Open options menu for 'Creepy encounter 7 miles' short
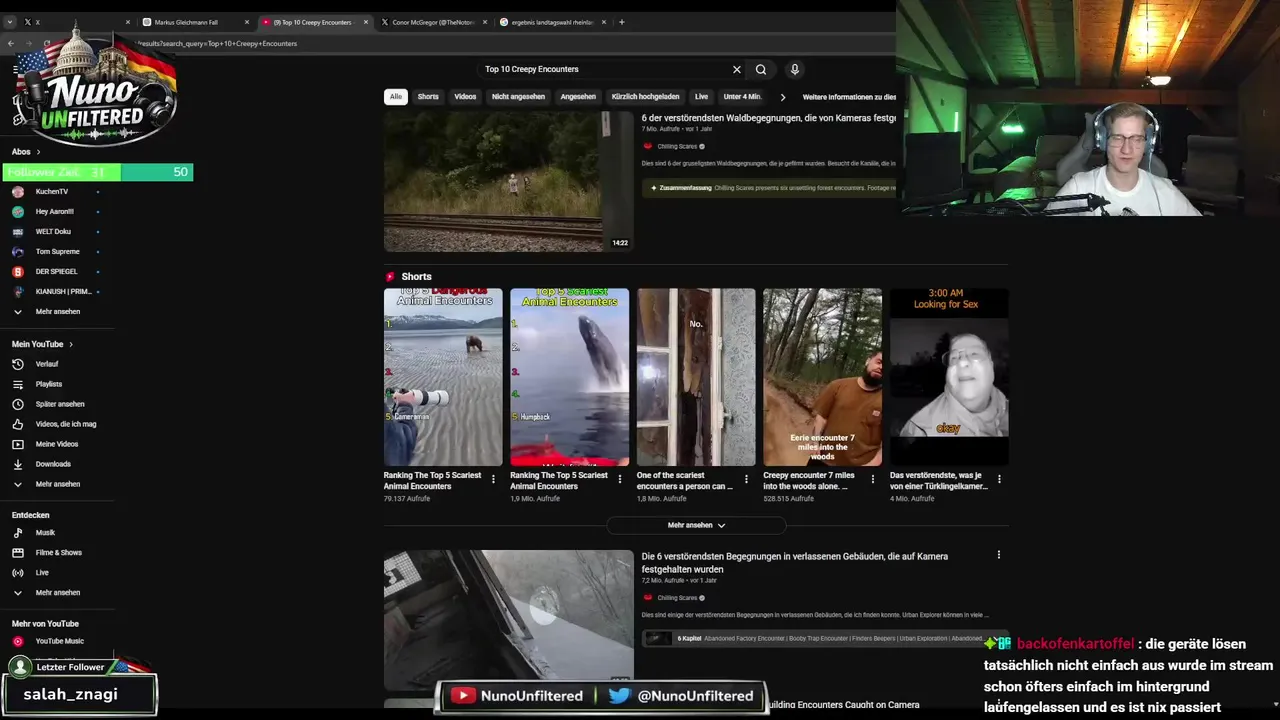1280x720 pixels. tap(872, 479)
